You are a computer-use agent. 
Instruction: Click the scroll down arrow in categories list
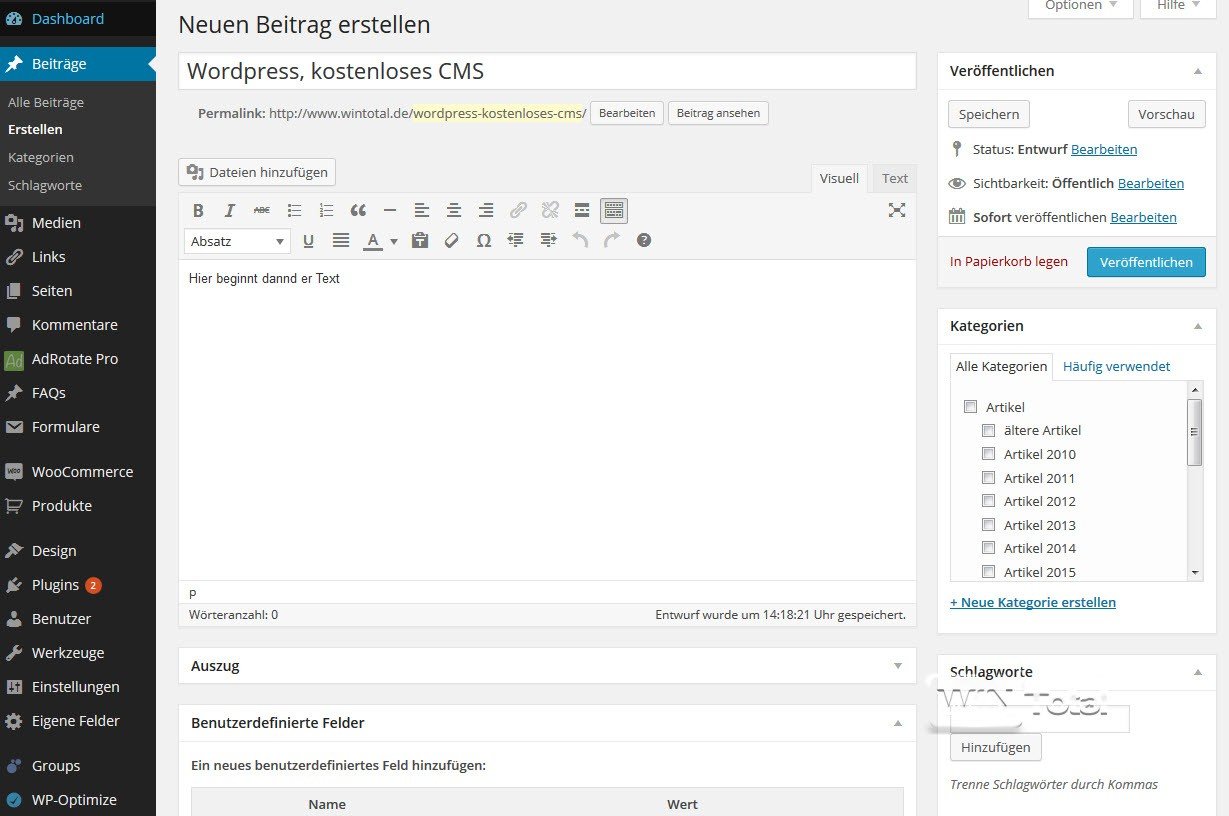(1195, 572)
